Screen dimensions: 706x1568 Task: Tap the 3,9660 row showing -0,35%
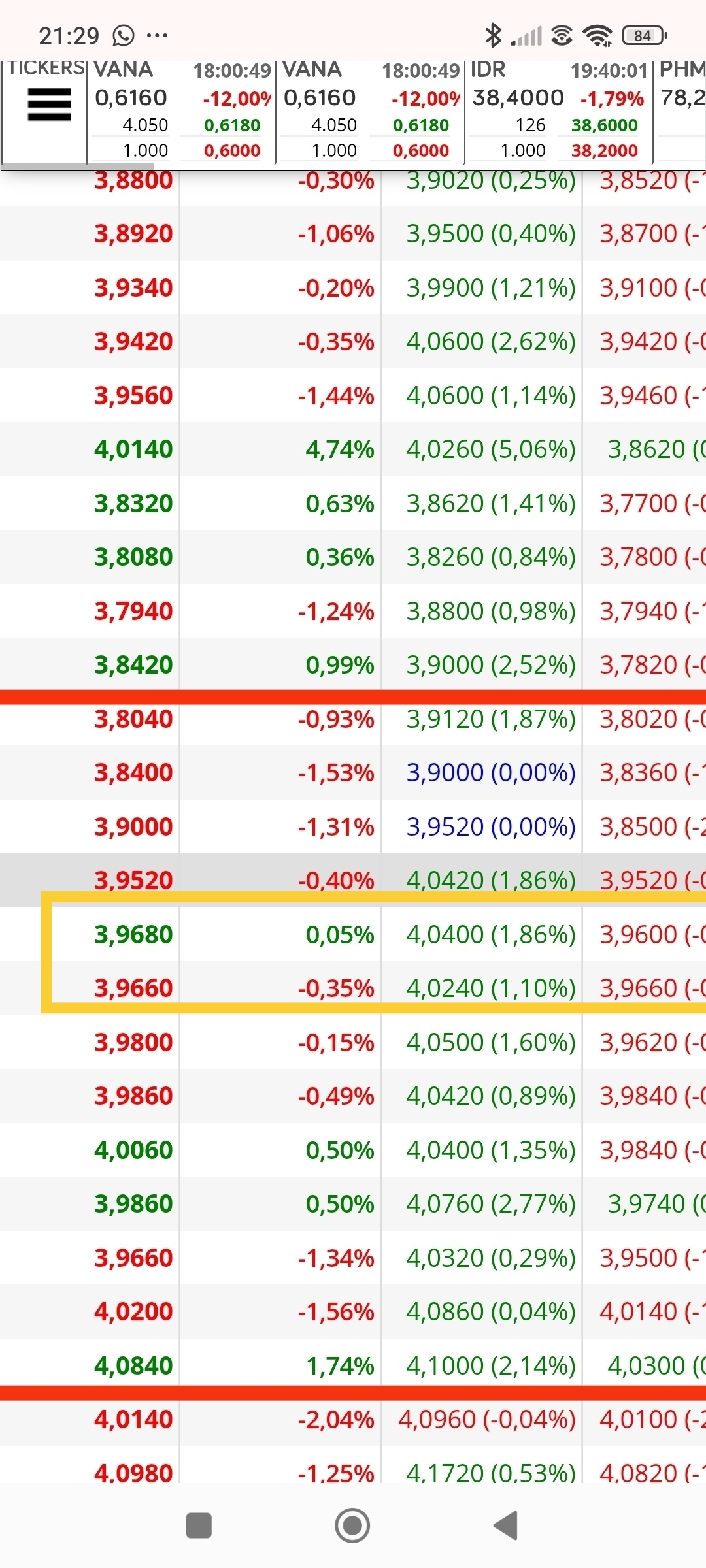click(353, 988)
